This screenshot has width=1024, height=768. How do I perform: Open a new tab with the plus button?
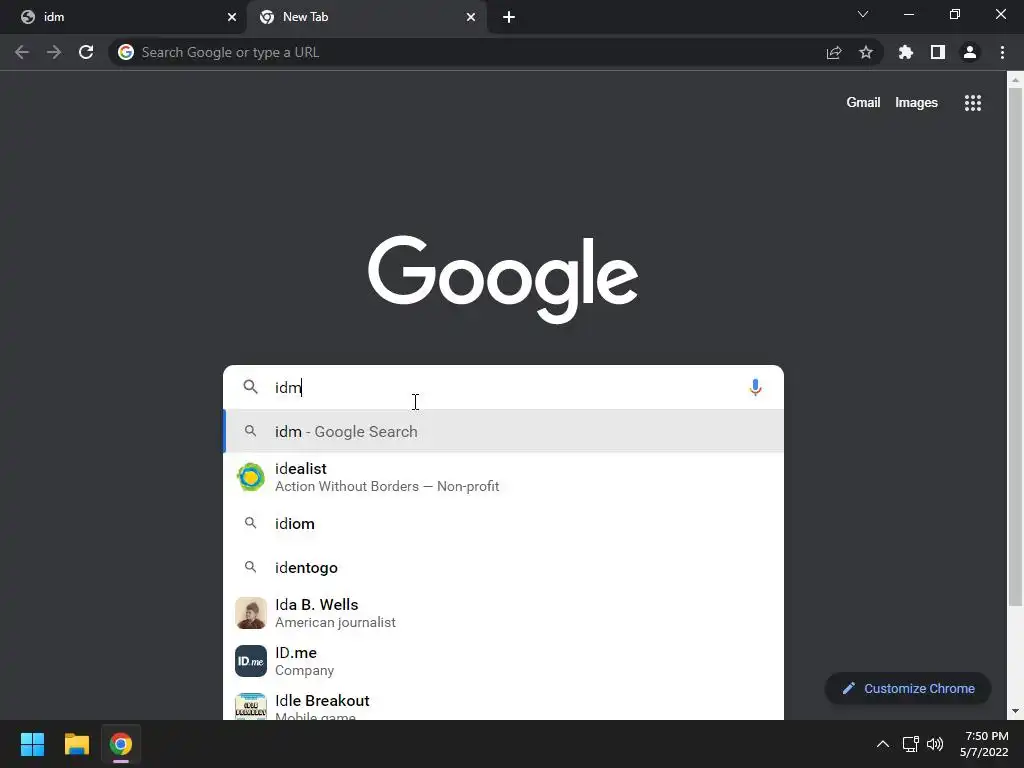point(509,17)
